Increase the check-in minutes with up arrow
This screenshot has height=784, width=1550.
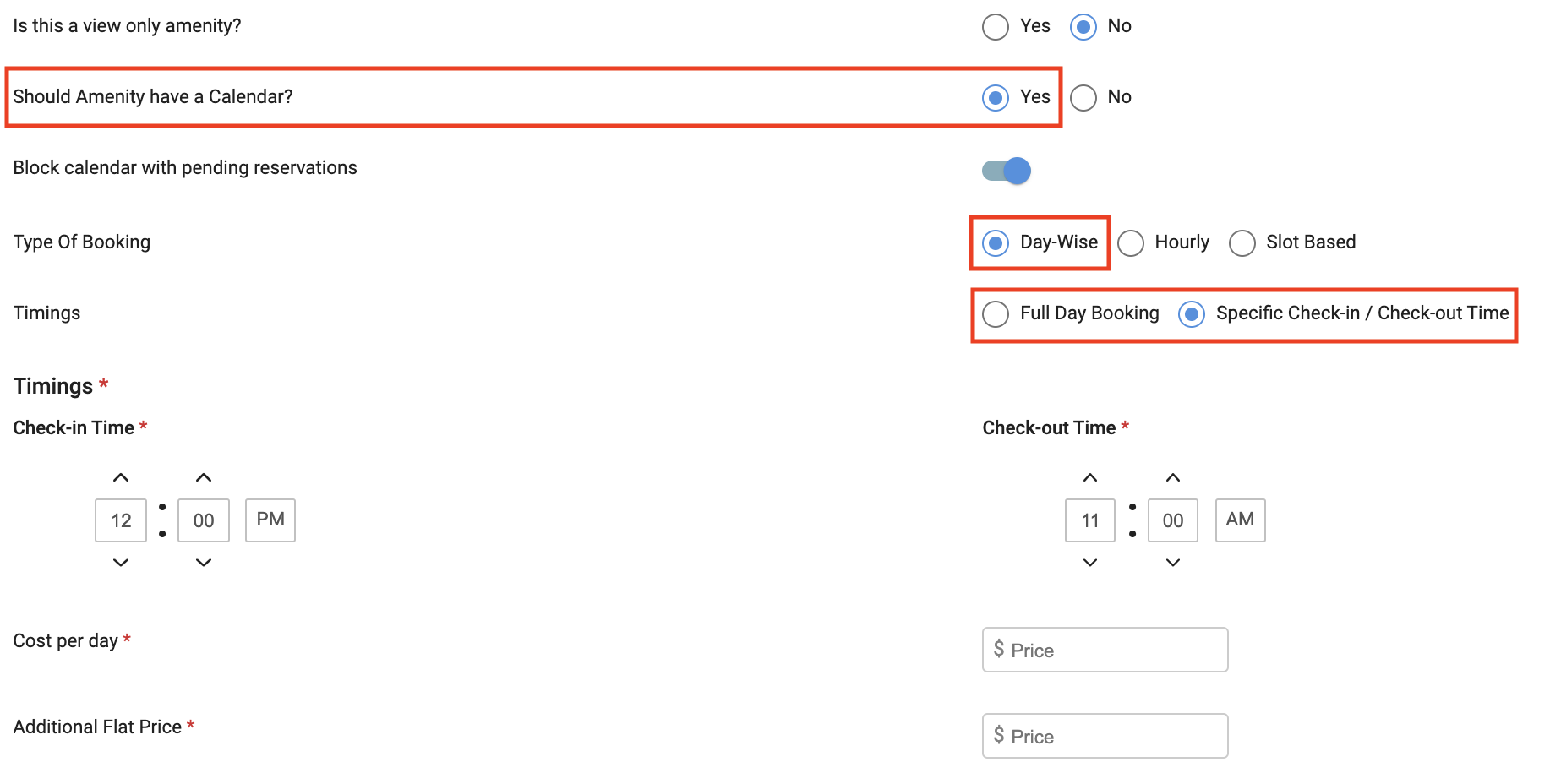point(204,477)
